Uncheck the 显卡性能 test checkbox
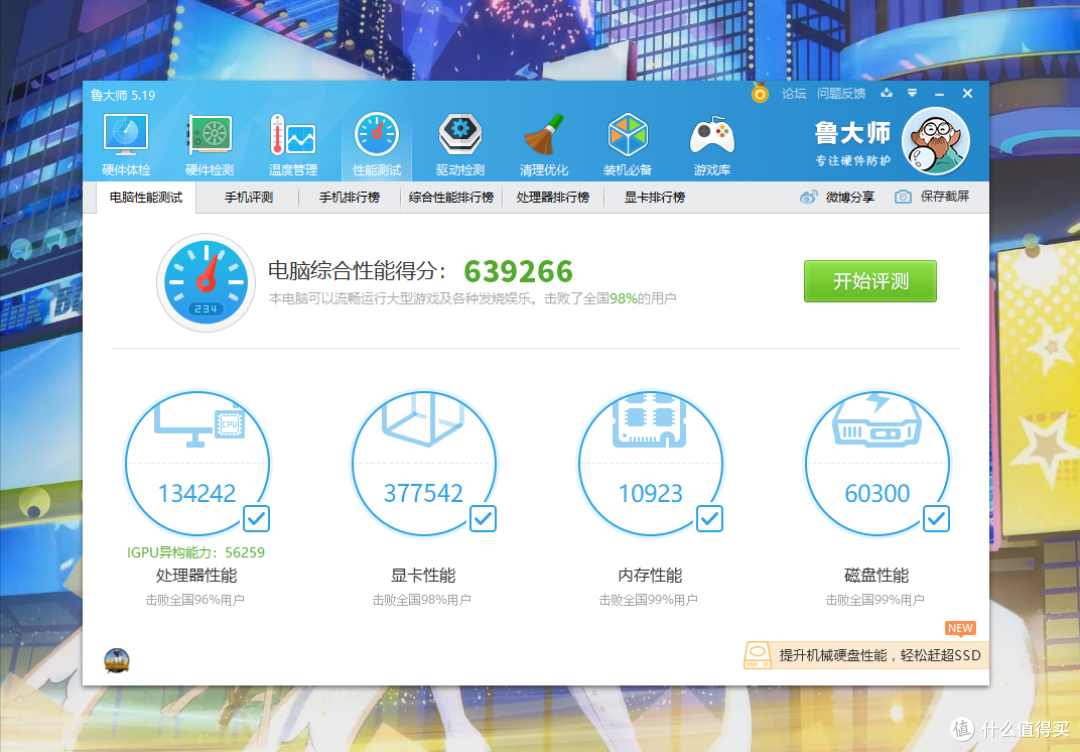1080x752 pixels. (x=483, y=519)
